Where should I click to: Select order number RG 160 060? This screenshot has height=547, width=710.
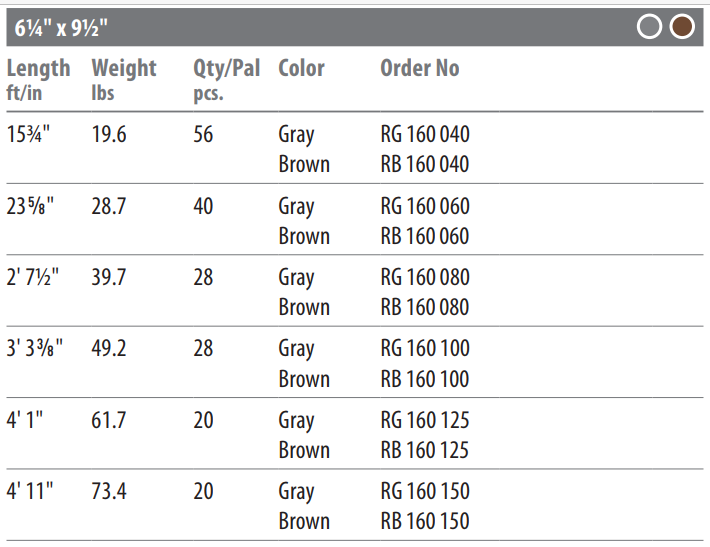425,206
